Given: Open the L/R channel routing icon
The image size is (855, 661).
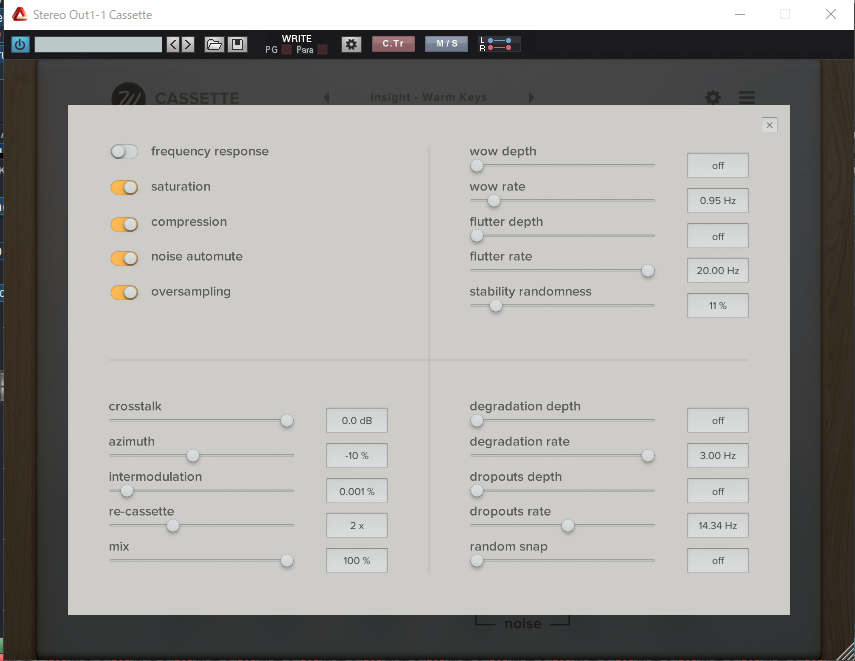Looking at the screenshot, I should tap(499, 44).
